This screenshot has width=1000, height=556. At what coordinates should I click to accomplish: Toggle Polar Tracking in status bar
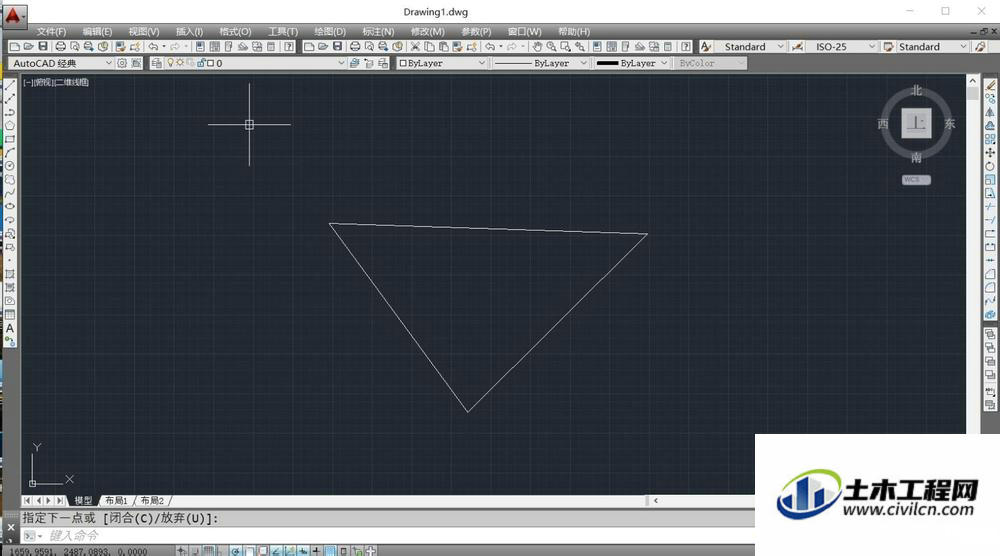(235, 551)
